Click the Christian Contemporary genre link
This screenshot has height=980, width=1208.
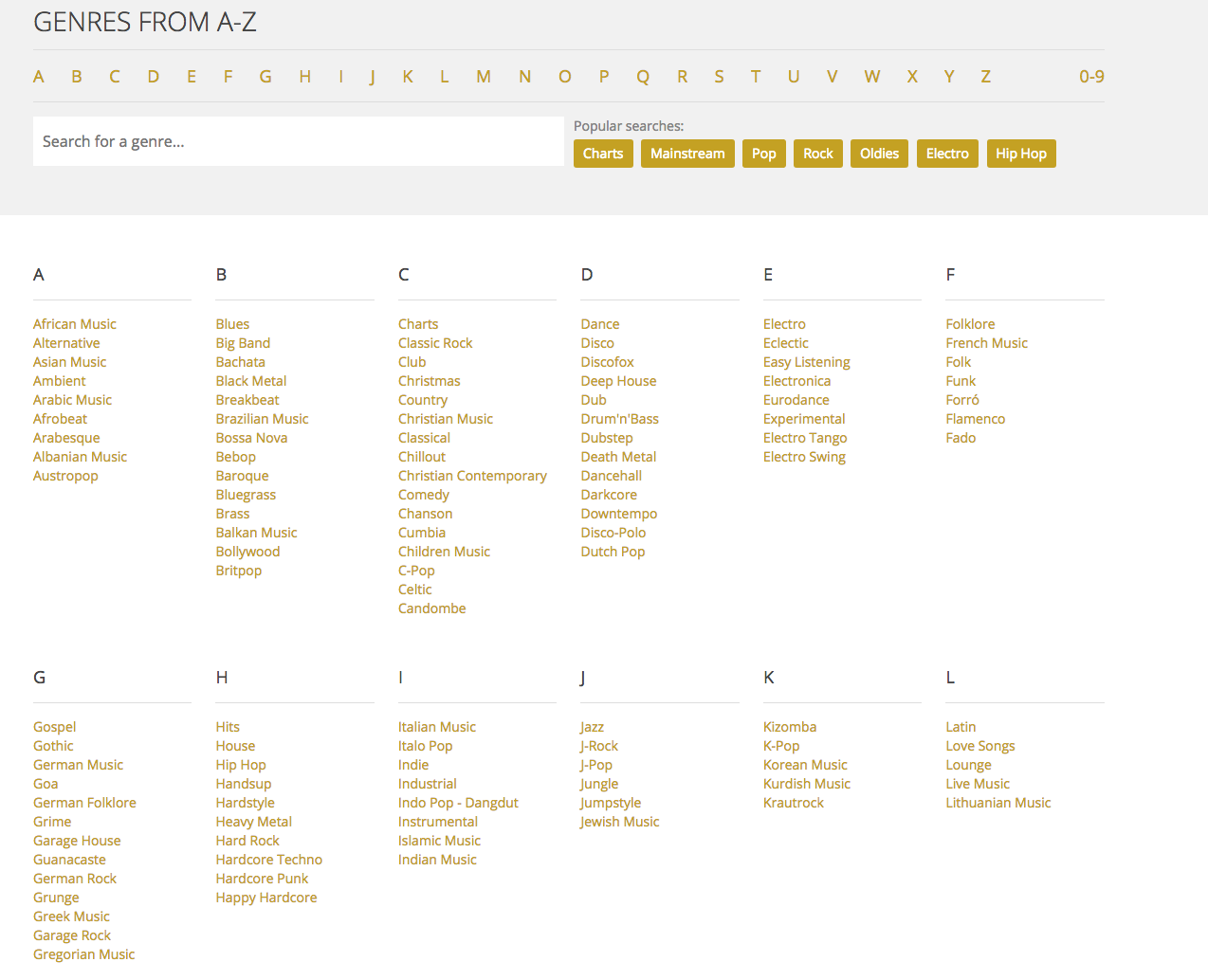point(472,476)
